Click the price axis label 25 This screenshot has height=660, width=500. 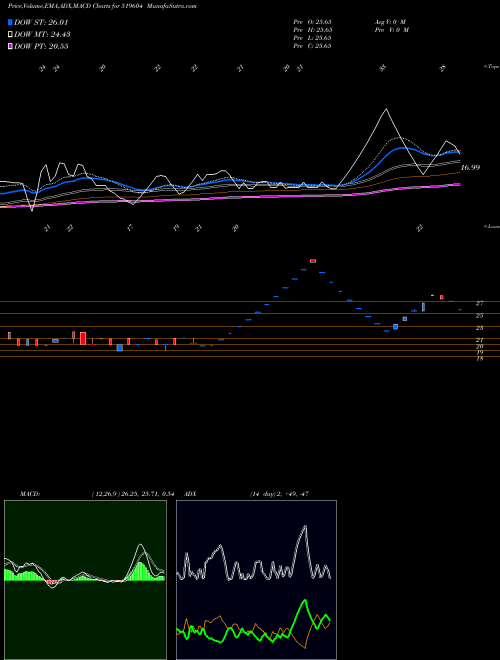[479, 315]
